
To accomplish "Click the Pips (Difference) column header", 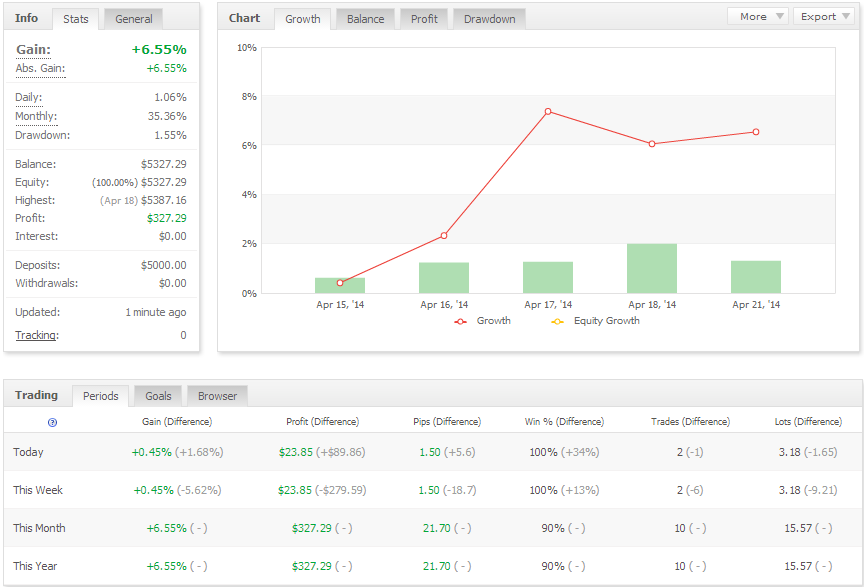I will [x=447, y=422].
